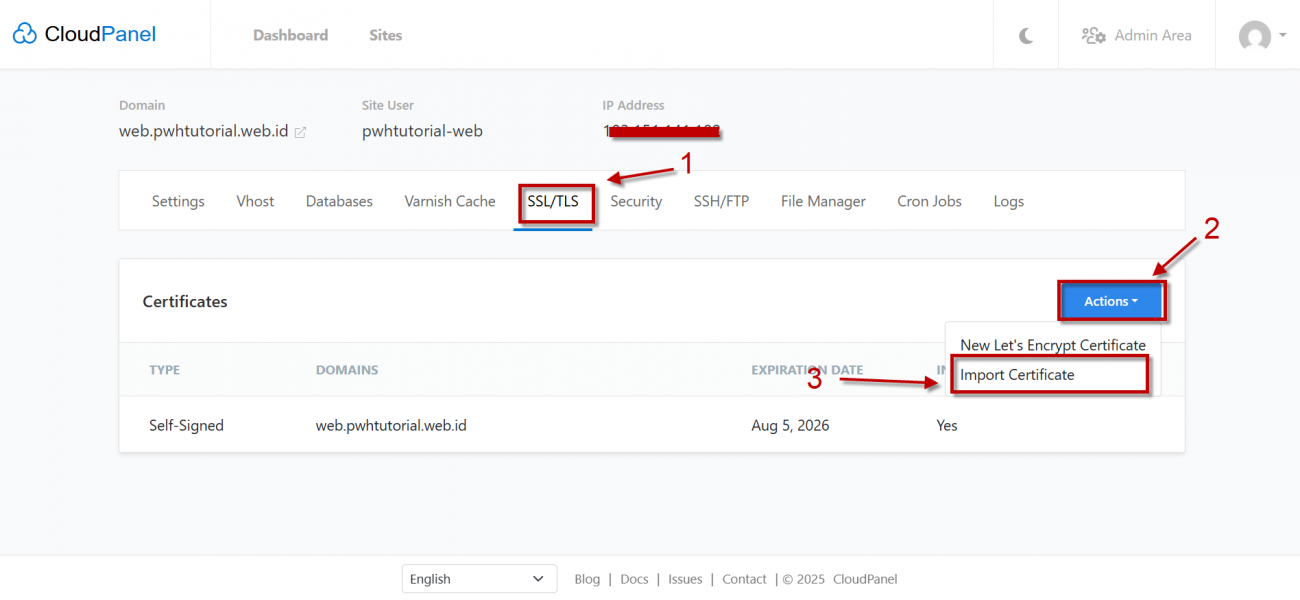Open the Issues footer link
Viewport: 1300px width, 600px height.
click(x=685, y=579)
